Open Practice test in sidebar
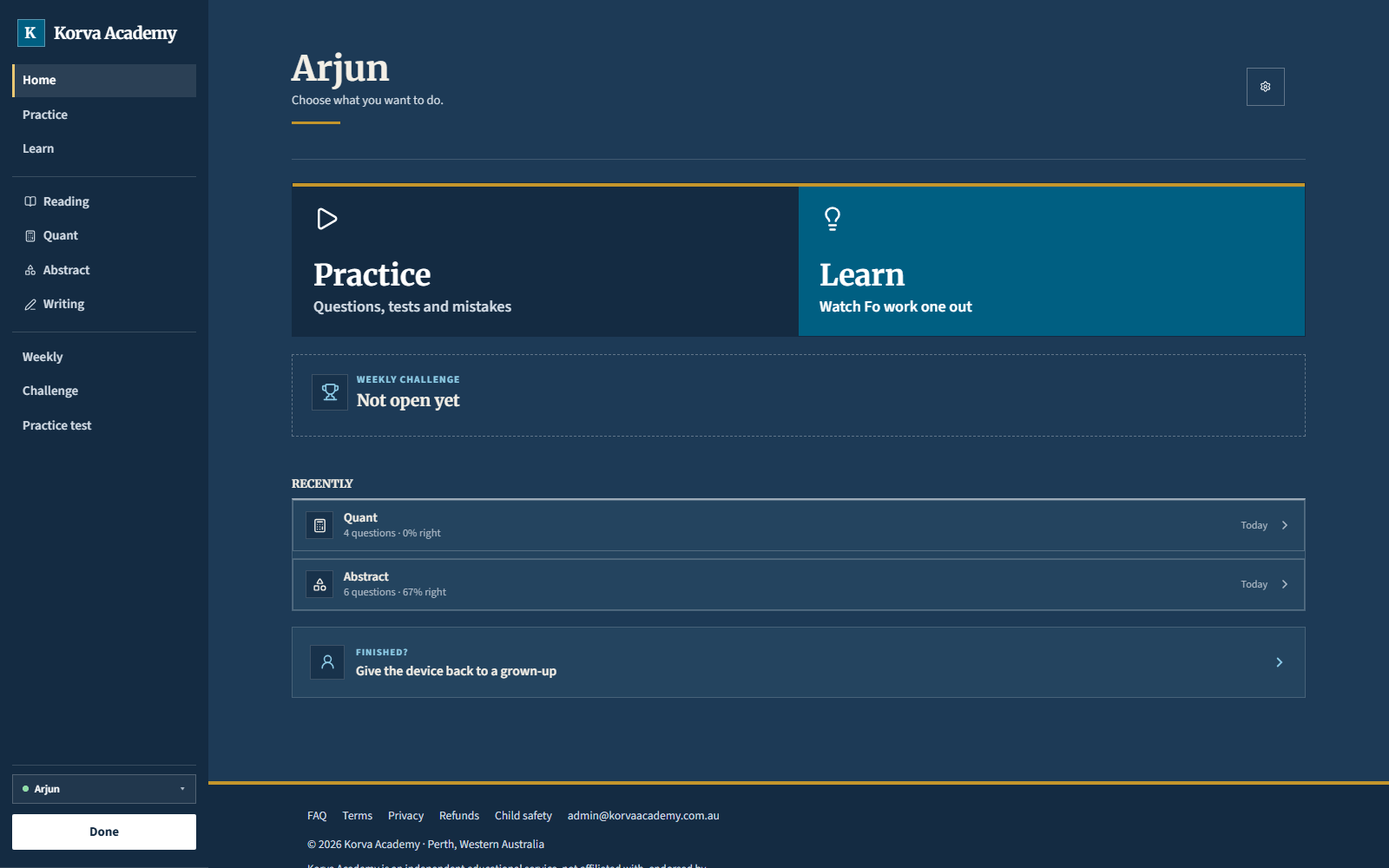 coord(104,425)
